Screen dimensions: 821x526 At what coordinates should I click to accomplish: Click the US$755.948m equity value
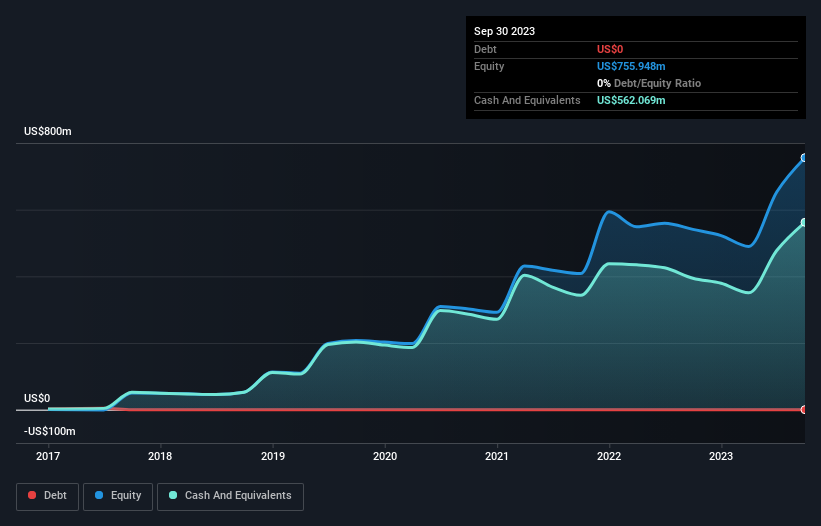(x=631, y=66)
